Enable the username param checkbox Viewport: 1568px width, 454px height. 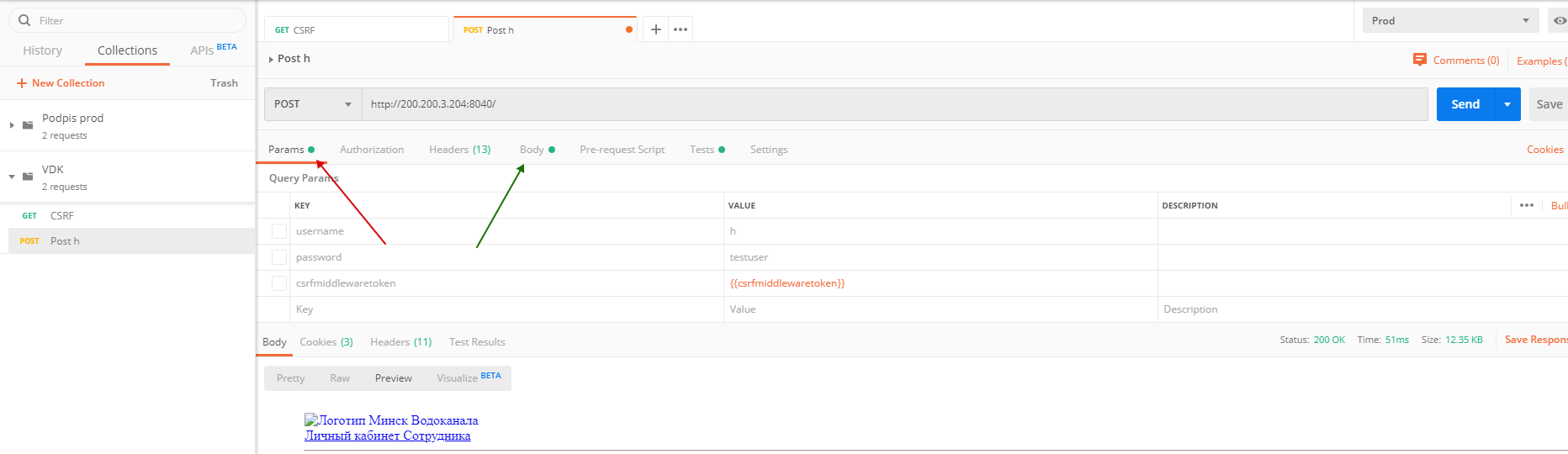pos(279,231)
